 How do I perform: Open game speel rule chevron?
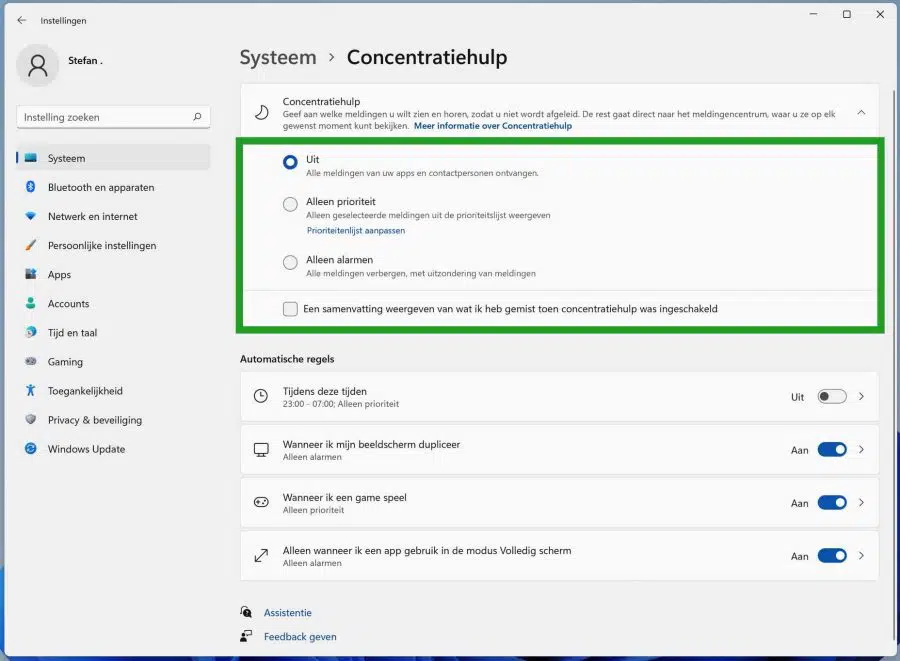(861, 503)
